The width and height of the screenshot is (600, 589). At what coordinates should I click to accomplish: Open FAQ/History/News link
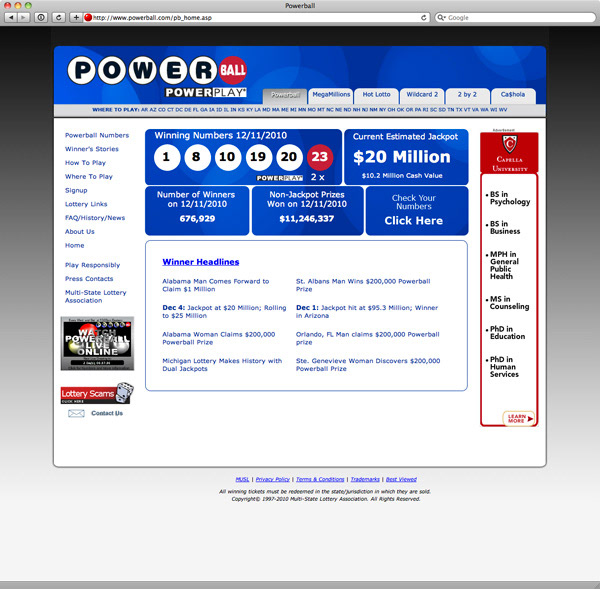click(95, 218)
